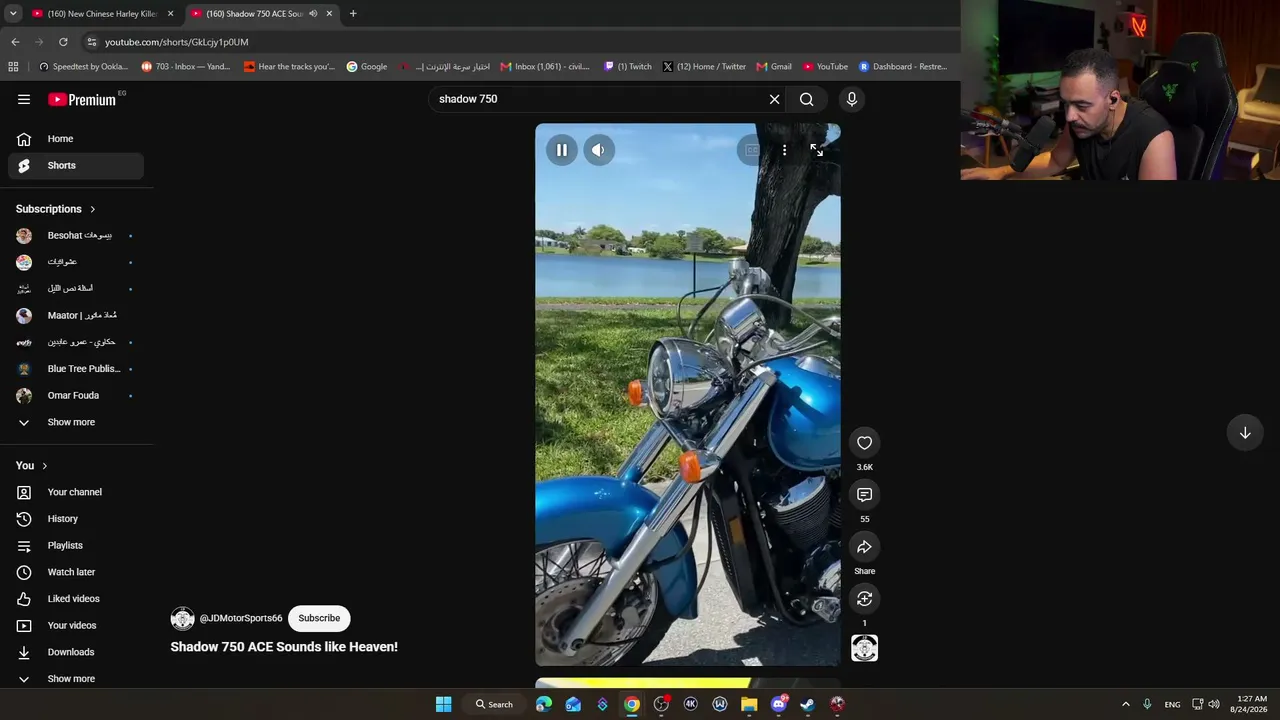
Task: Open Your channel
Action: 76,492
